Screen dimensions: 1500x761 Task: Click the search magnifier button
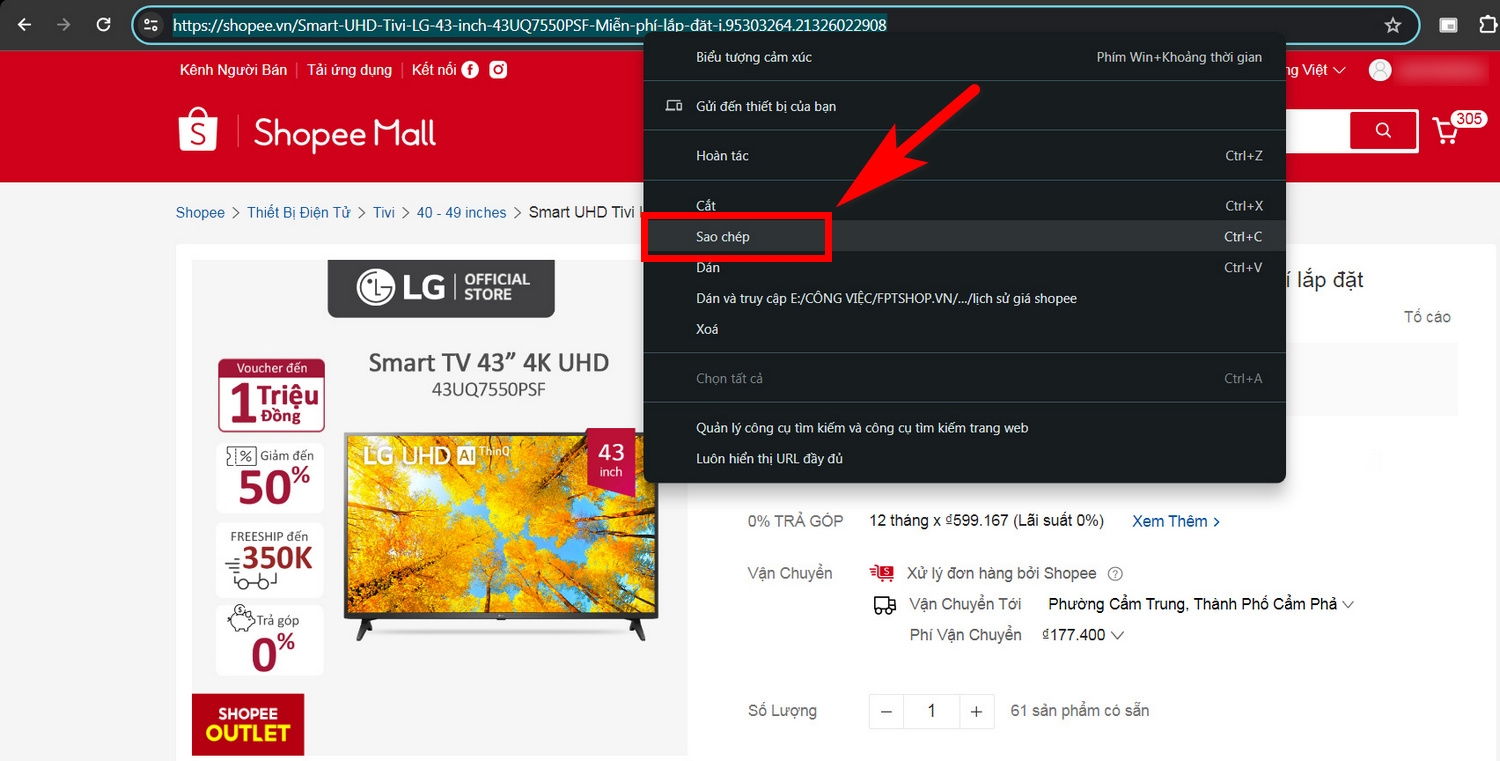coord(1383,130)
